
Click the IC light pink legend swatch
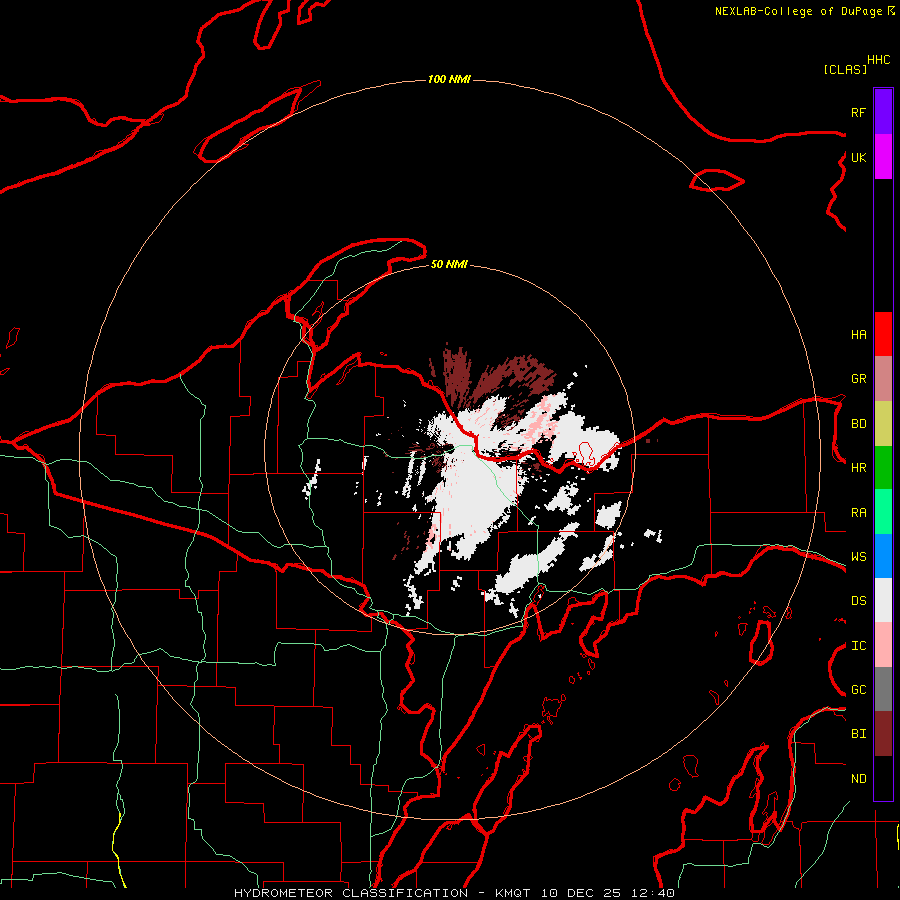(x=883, y=645)
